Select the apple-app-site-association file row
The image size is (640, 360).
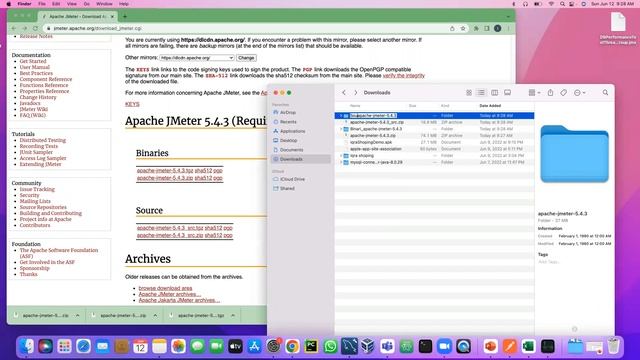[434, 149]
